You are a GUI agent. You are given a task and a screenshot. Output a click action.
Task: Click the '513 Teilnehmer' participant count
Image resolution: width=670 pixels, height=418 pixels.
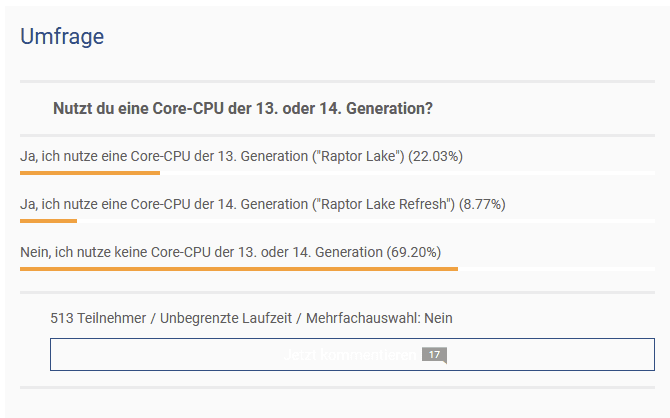click(x=98, y=318)
